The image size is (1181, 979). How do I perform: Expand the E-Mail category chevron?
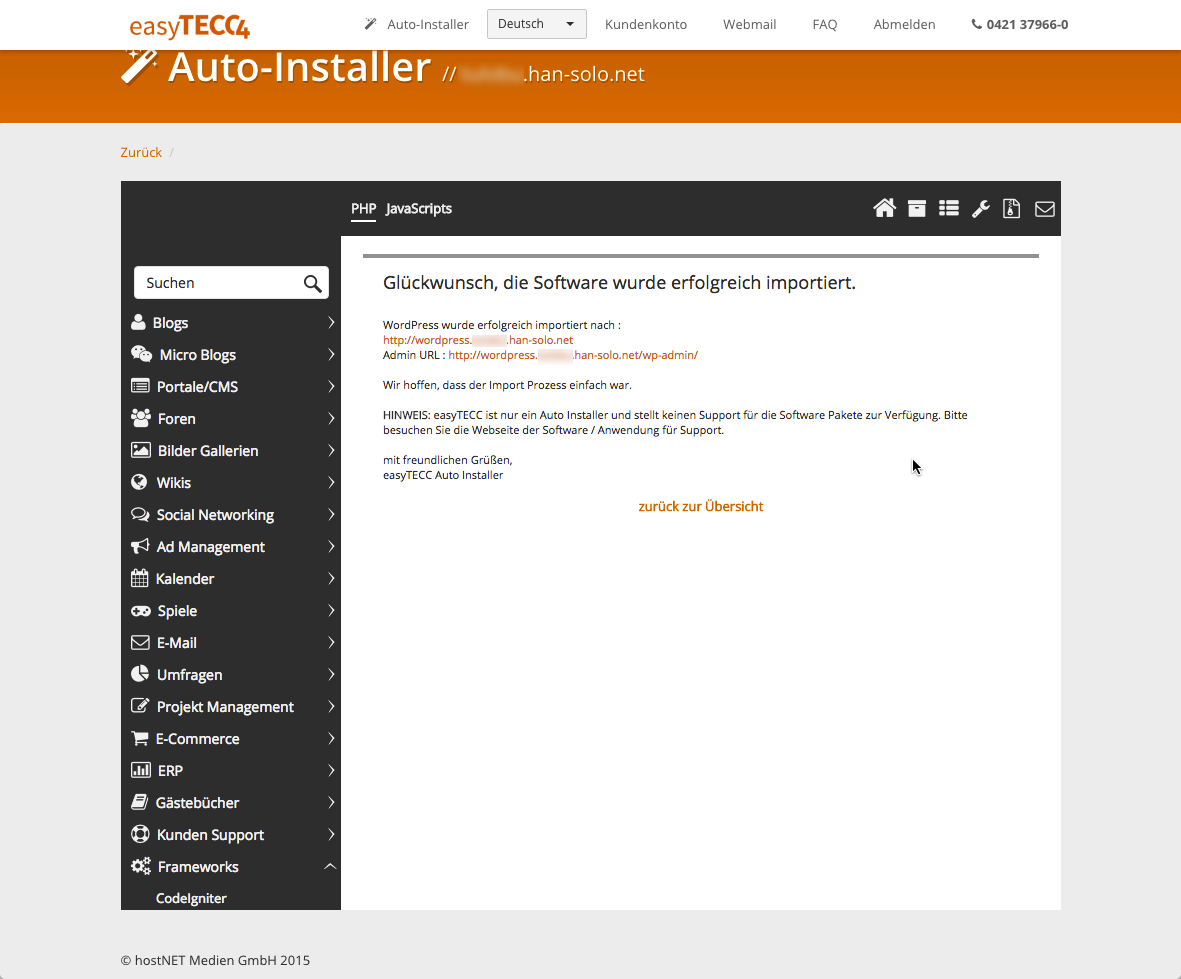pos(331,642)
